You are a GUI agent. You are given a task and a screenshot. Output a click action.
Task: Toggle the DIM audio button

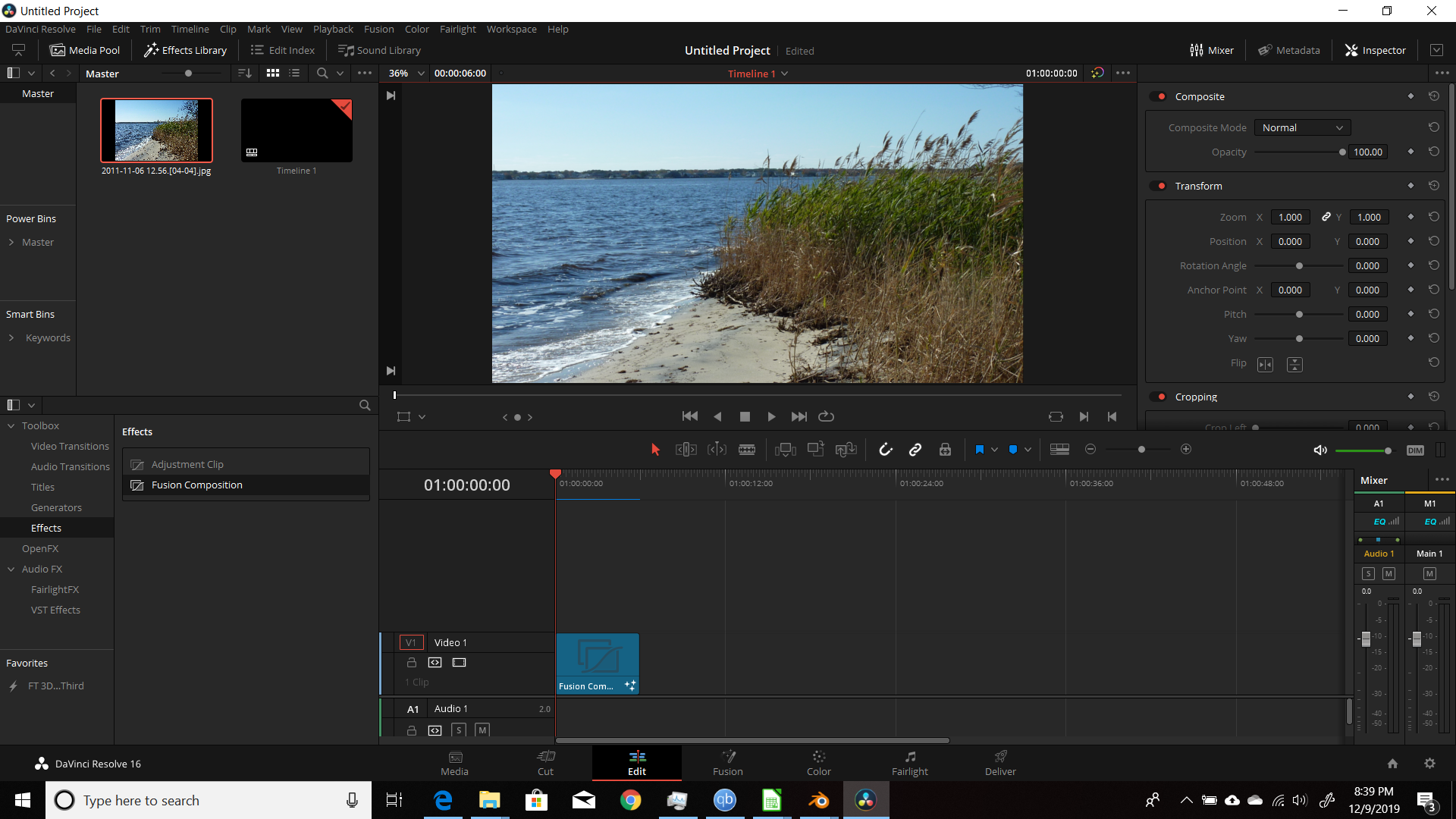coord(1415,450)
